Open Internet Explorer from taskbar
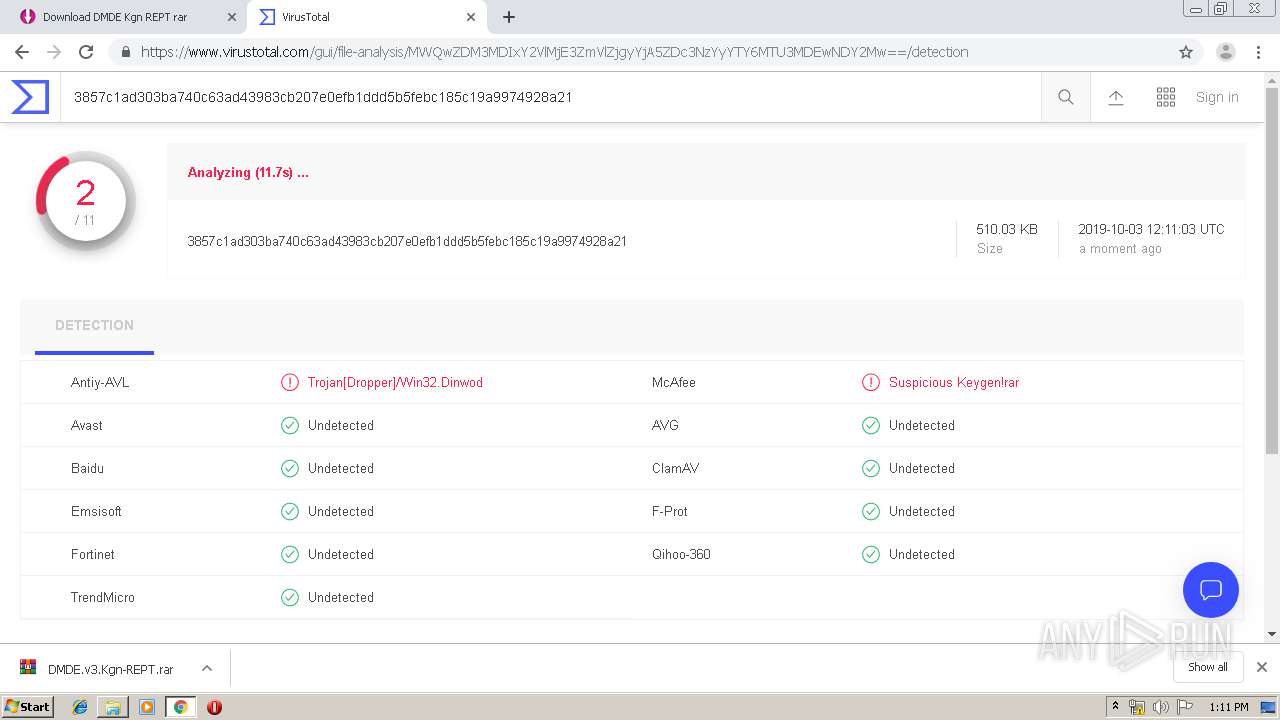 coord(80,707)
